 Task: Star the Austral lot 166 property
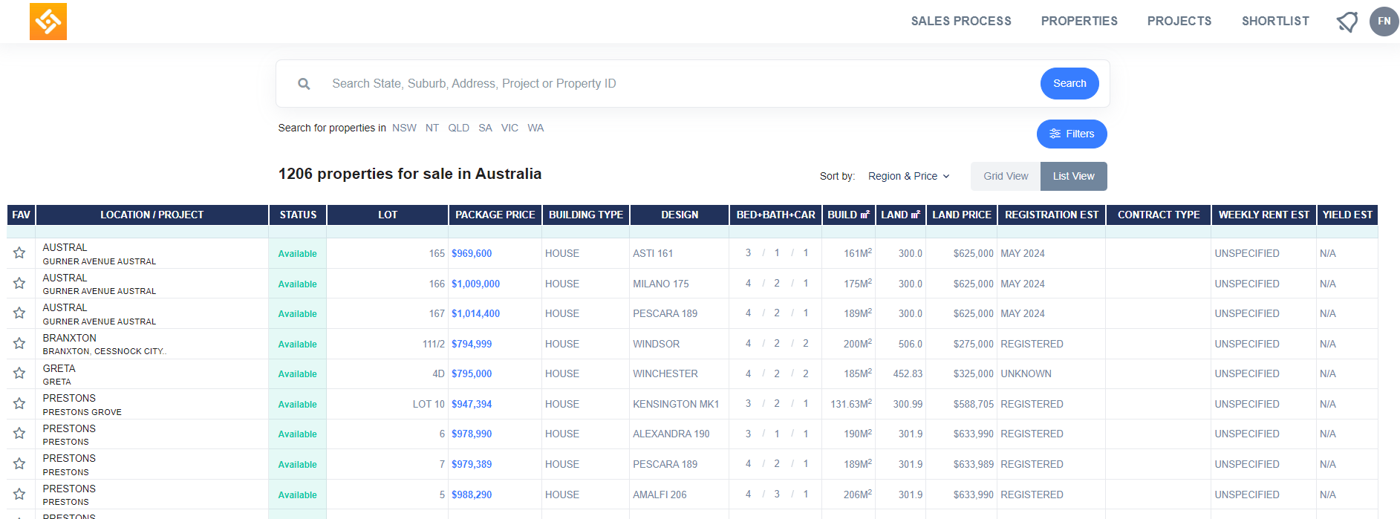[19, 283]
